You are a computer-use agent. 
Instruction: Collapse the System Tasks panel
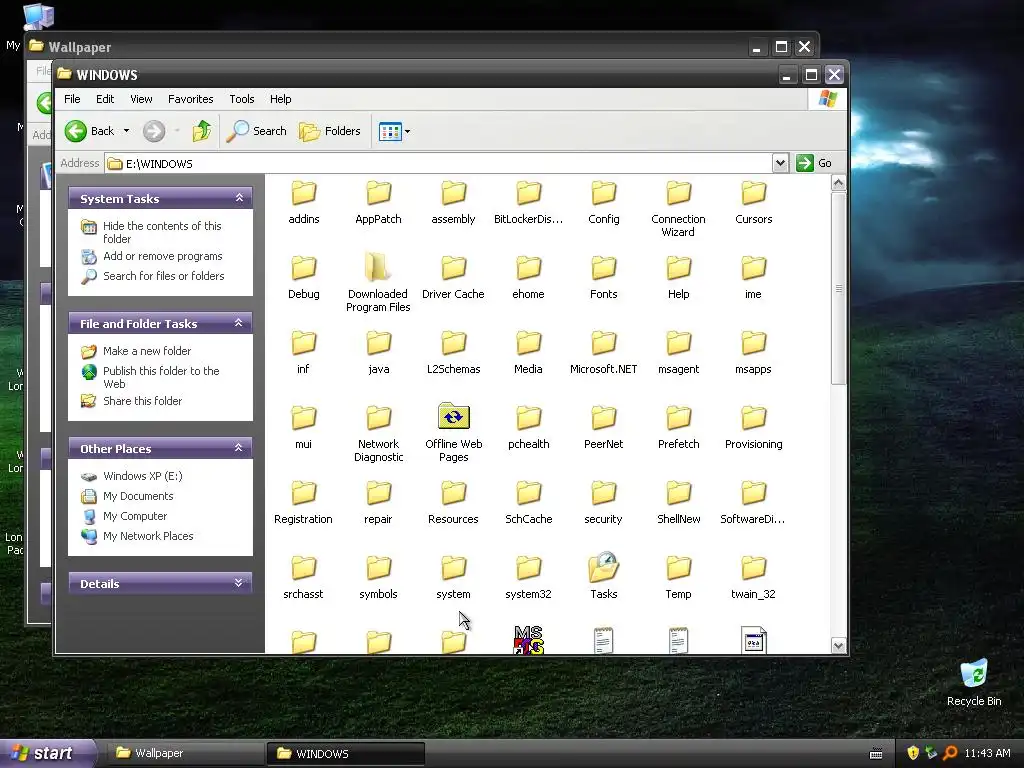239,198
